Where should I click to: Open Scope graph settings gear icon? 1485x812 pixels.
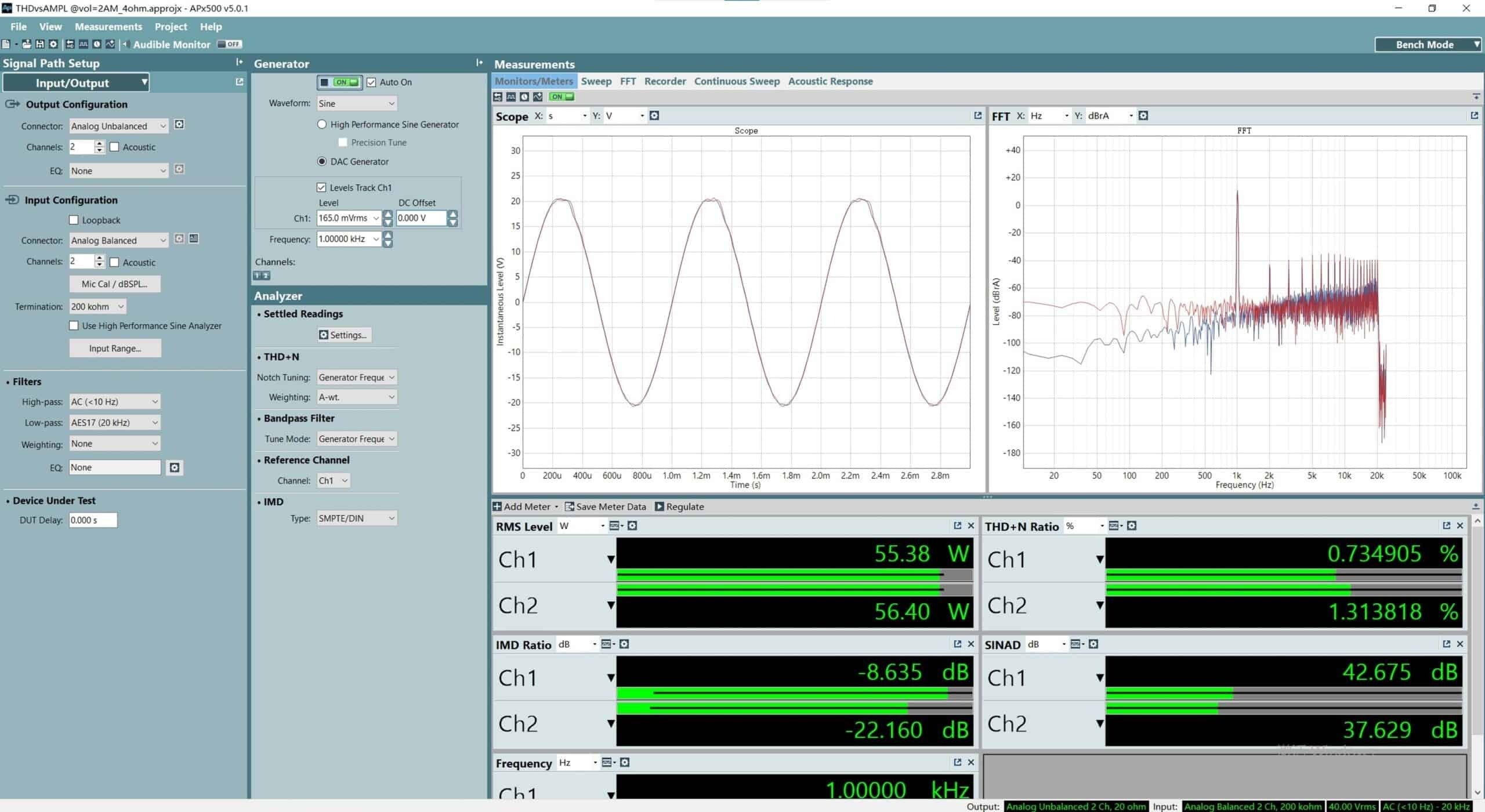coord(654,115)
